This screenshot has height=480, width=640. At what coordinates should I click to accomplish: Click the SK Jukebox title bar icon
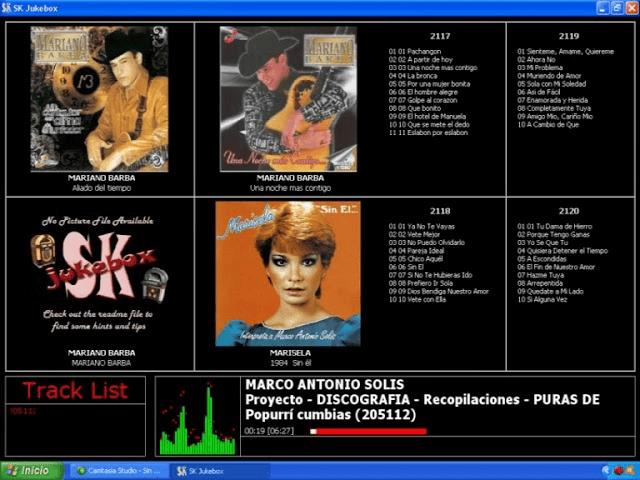tap(6, 8)
